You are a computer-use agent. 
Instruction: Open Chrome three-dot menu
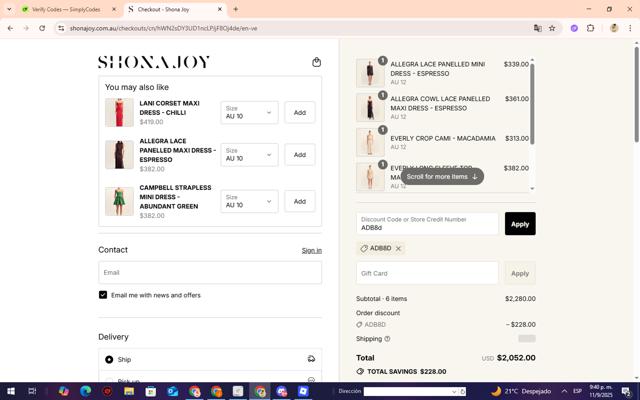tap(630, 28)
